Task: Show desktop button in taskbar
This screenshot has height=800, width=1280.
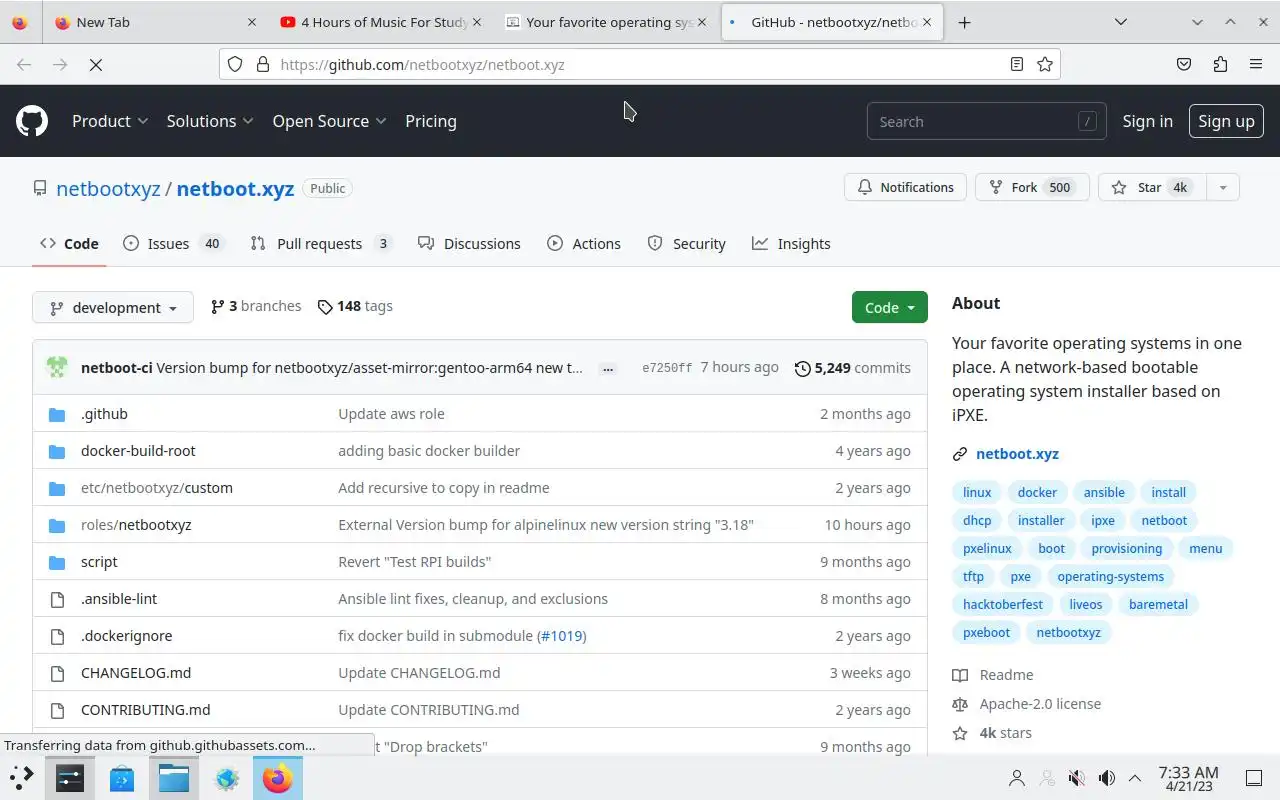Action: (1254, 778)
